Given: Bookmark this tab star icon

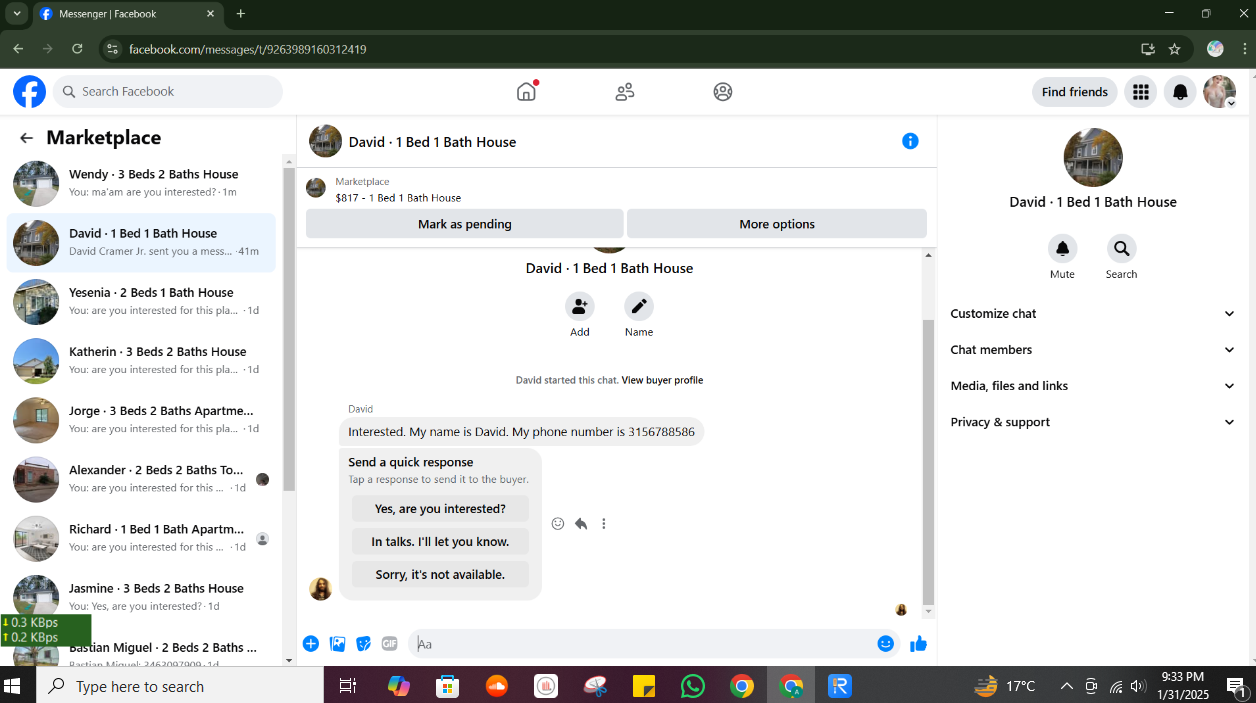Looking at the screenshot, I should tap(1175, 49).
